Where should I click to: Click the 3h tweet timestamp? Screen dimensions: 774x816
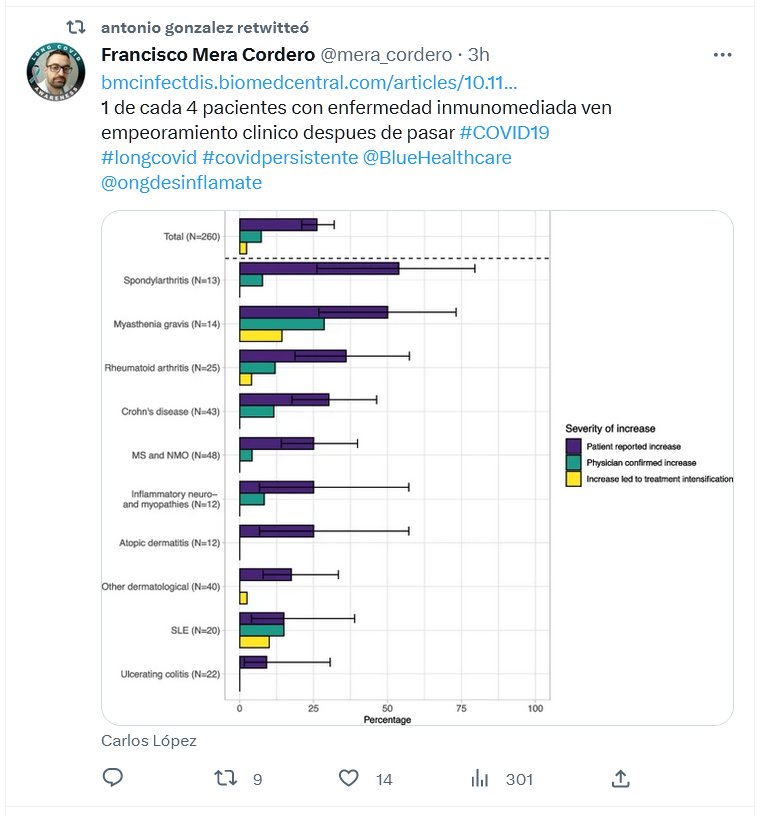click(x=478, y=54)
